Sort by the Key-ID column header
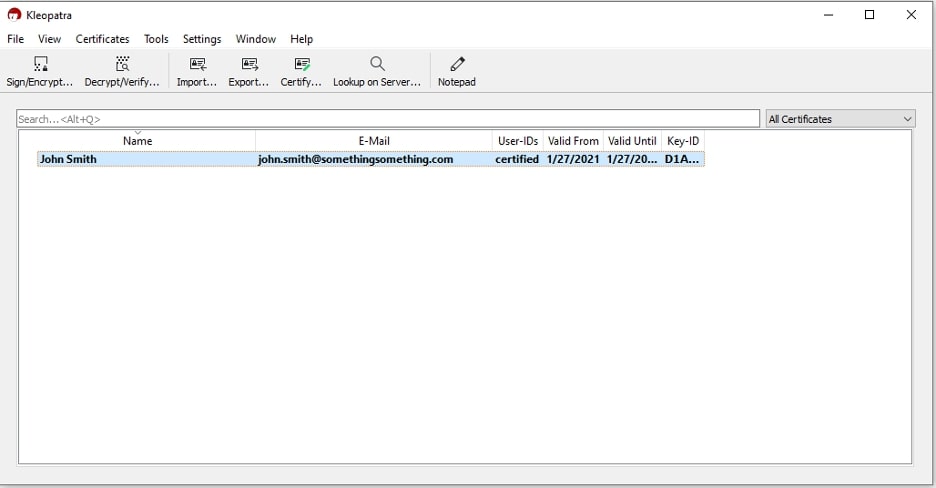Screen dimensions: 936x488 pos(683,141)
